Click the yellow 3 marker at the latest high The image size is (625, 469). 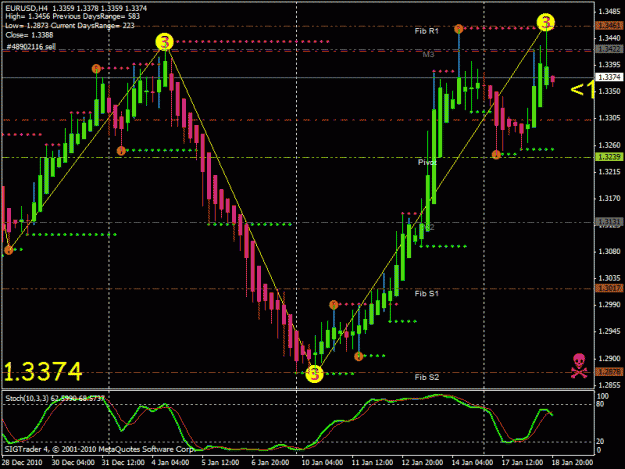(x=546, y=22)
